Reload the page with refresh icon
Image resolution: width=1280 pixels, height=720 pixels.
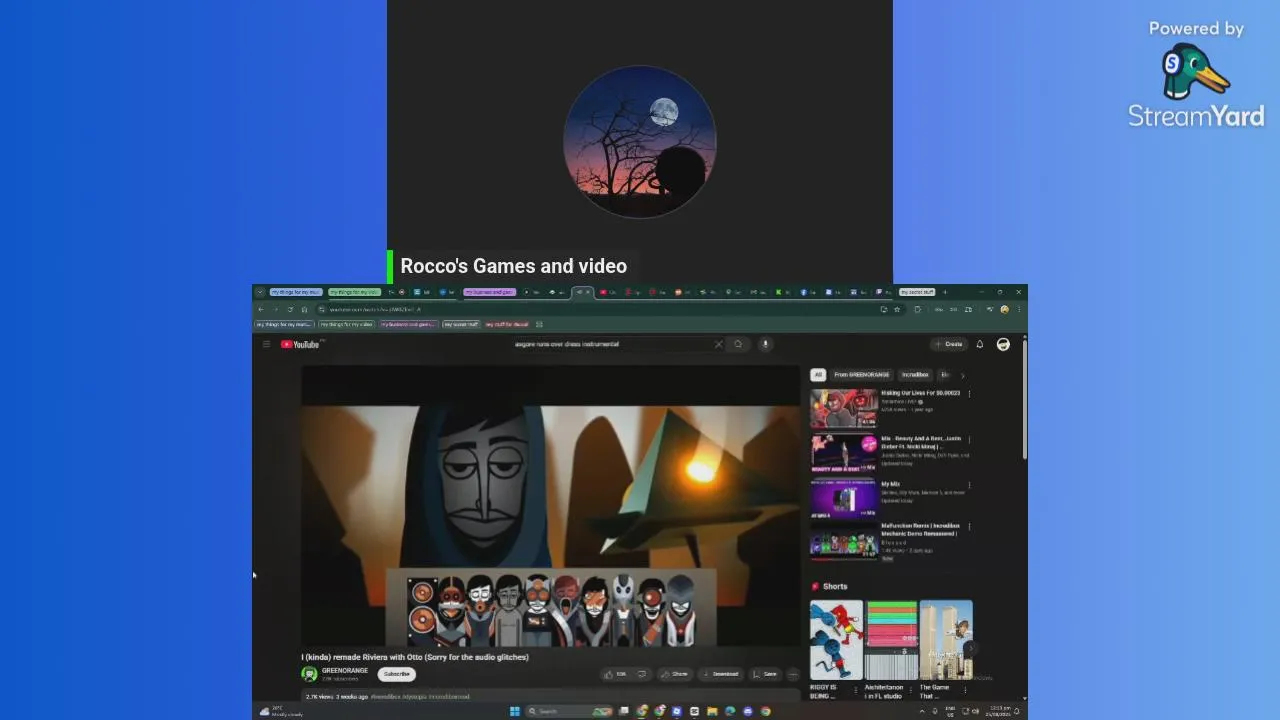click(x=290, y=309)
